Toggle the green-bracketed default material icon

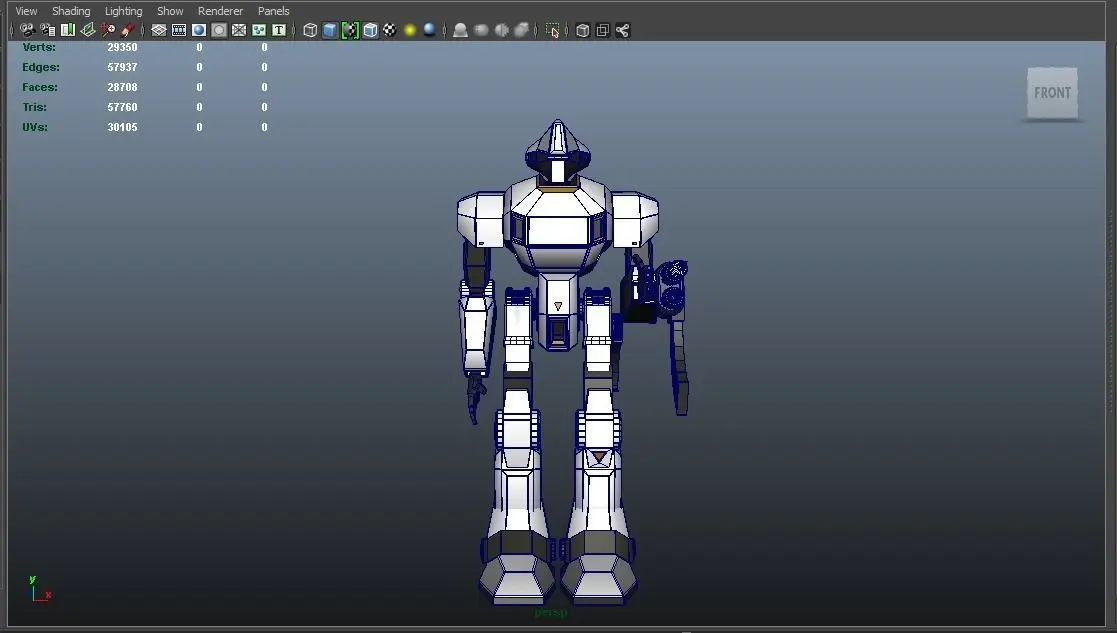pos(350,30)
